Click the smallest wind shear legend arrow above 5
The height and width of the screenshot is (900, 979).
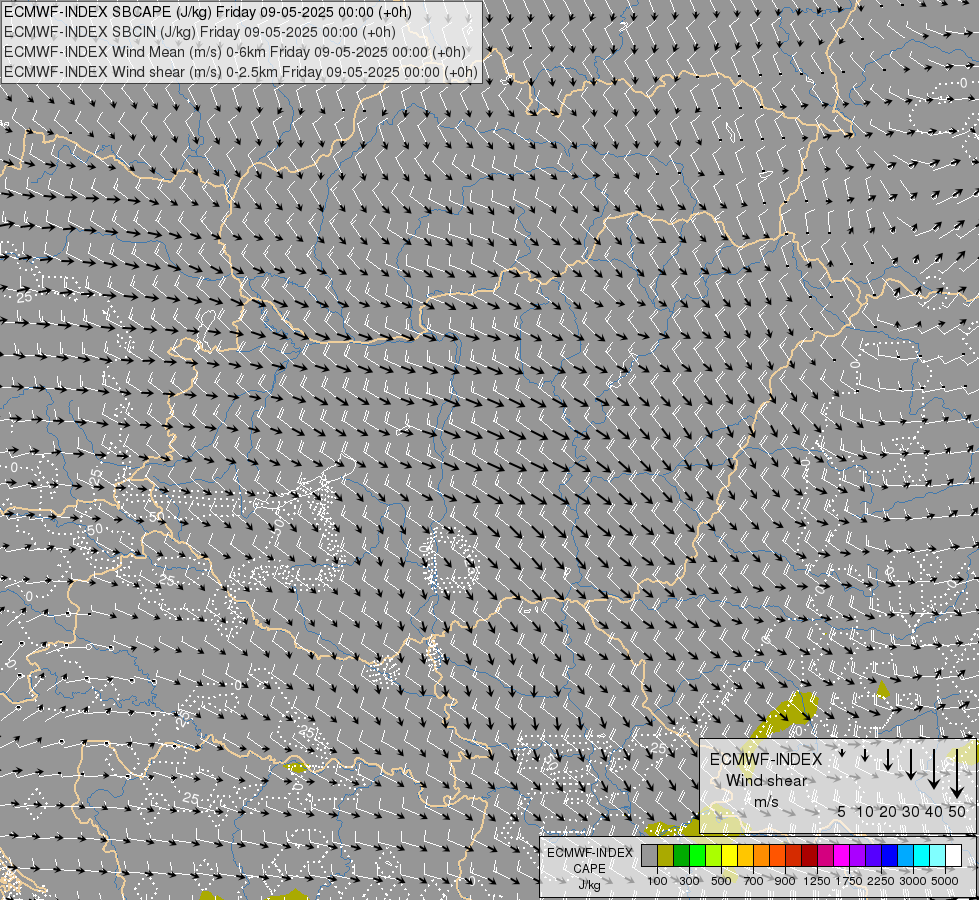coord(842,753)
